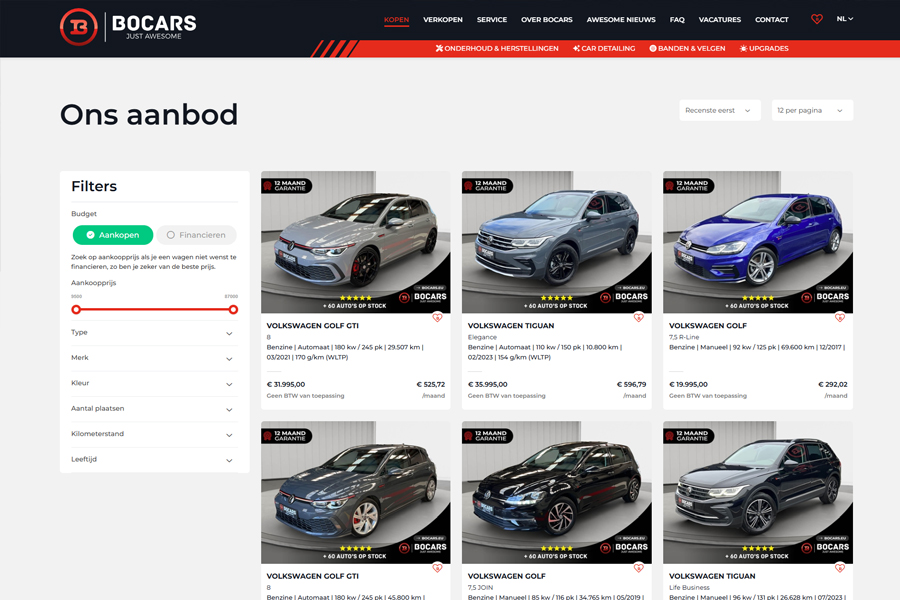The width and height of the screenshot is (900, 600).
Task: Open the Volkswagen Golf GTI 29.507 km title
Action: tap(312, 326)
